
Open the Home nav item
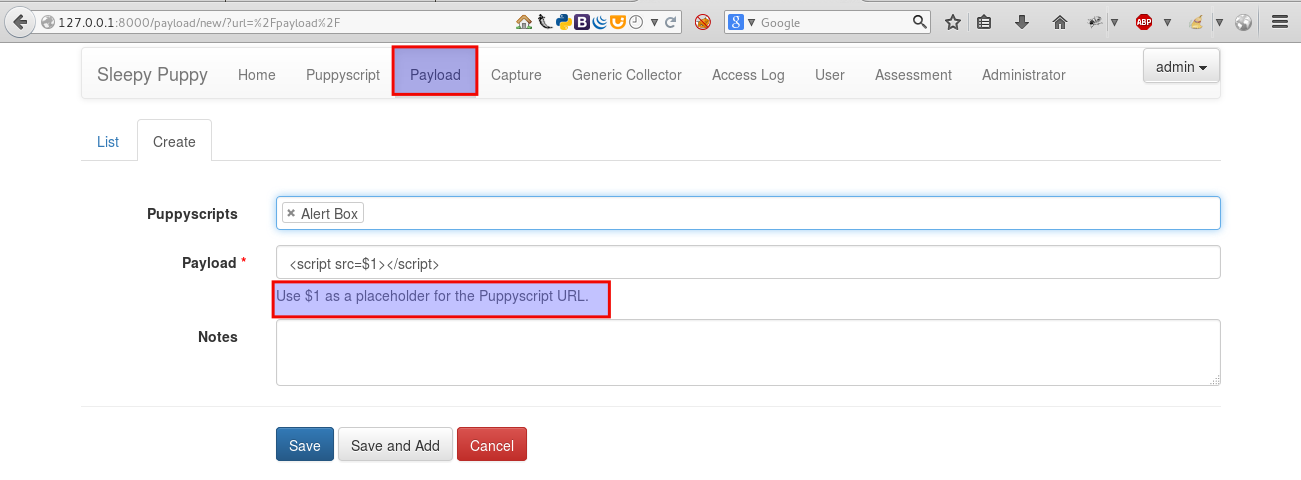click(257, 74)
